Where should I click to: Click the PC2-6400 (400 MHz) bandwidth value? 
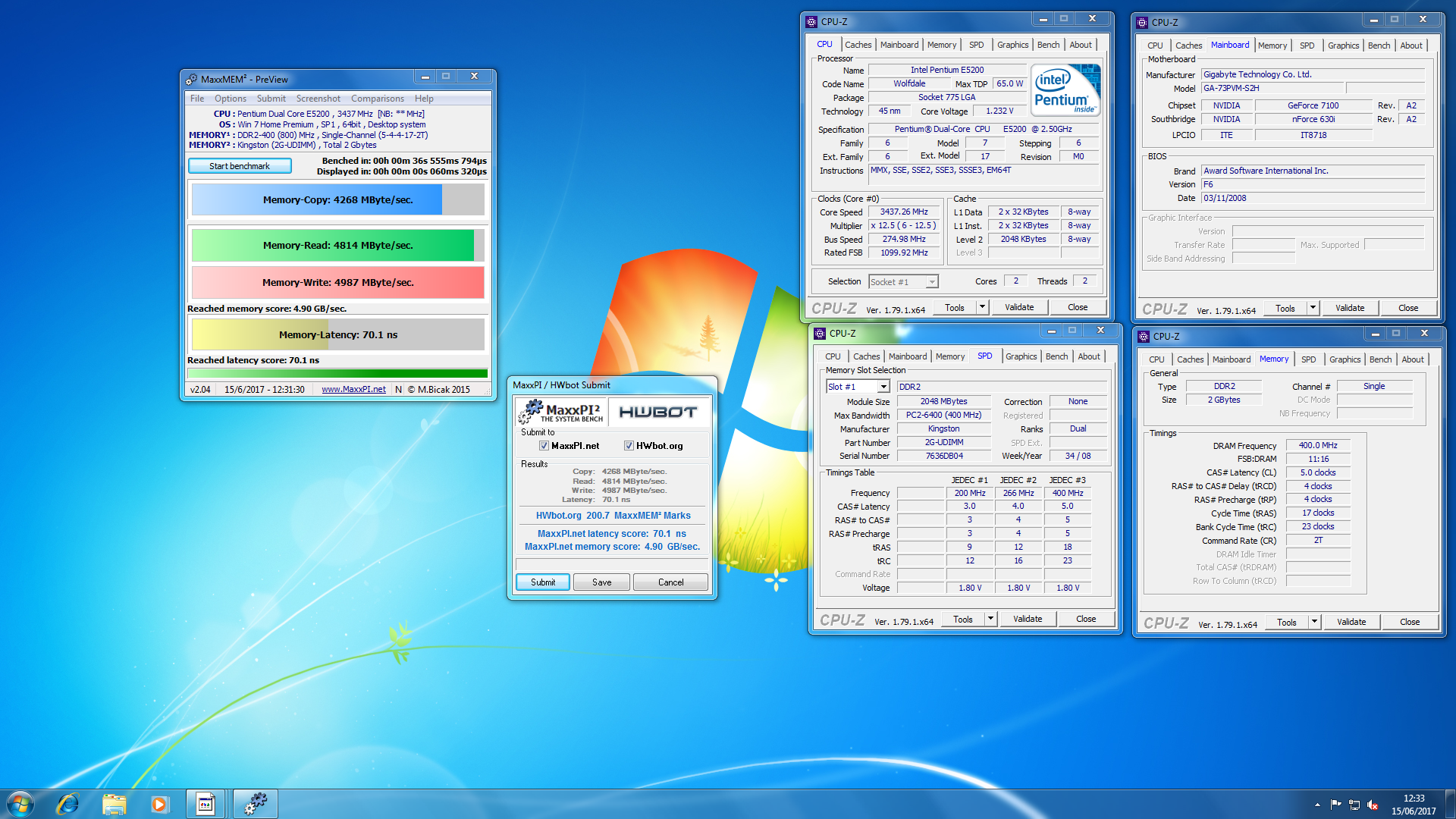pos(943,416)
